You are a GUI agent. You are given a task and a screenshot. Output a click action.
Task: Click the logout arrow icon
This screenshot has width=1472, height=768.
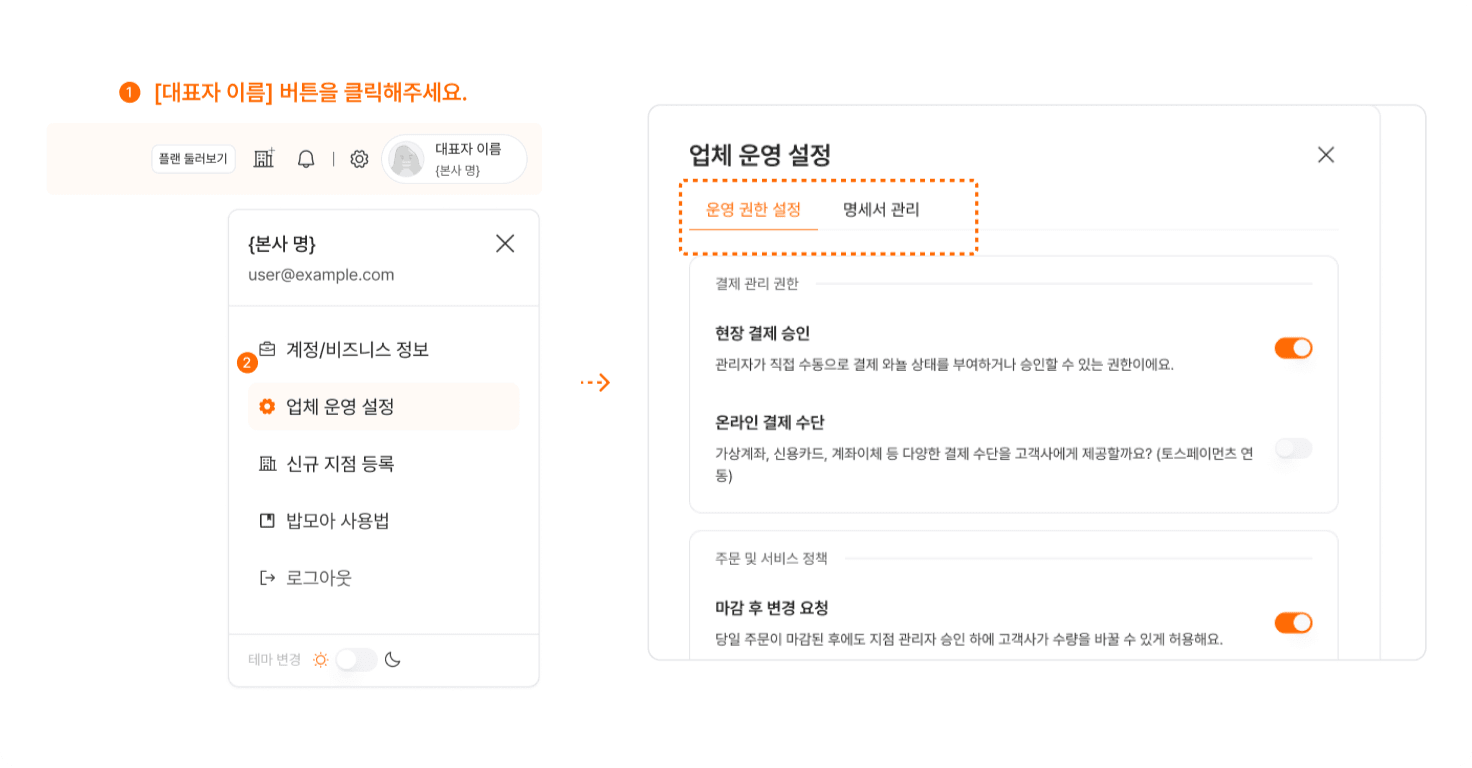(267, 578)
